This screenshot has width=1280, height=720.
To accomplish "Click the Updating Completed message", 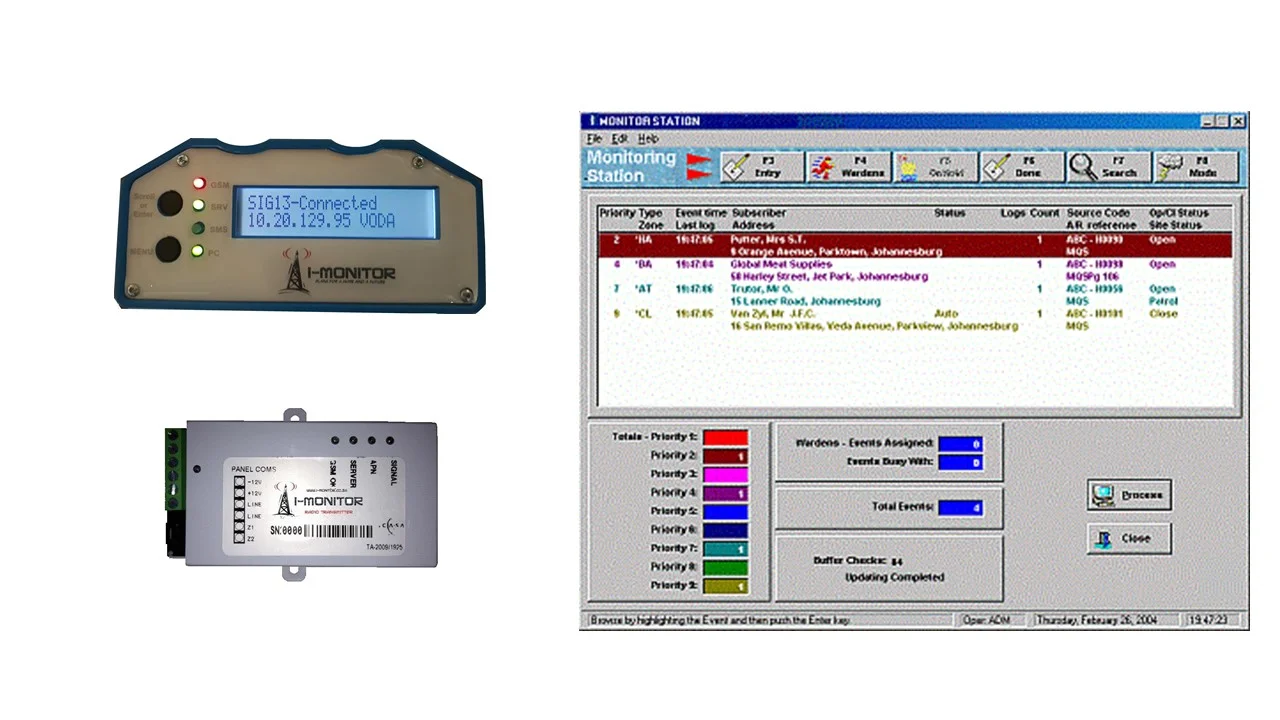I will click(x=895, y=577).
